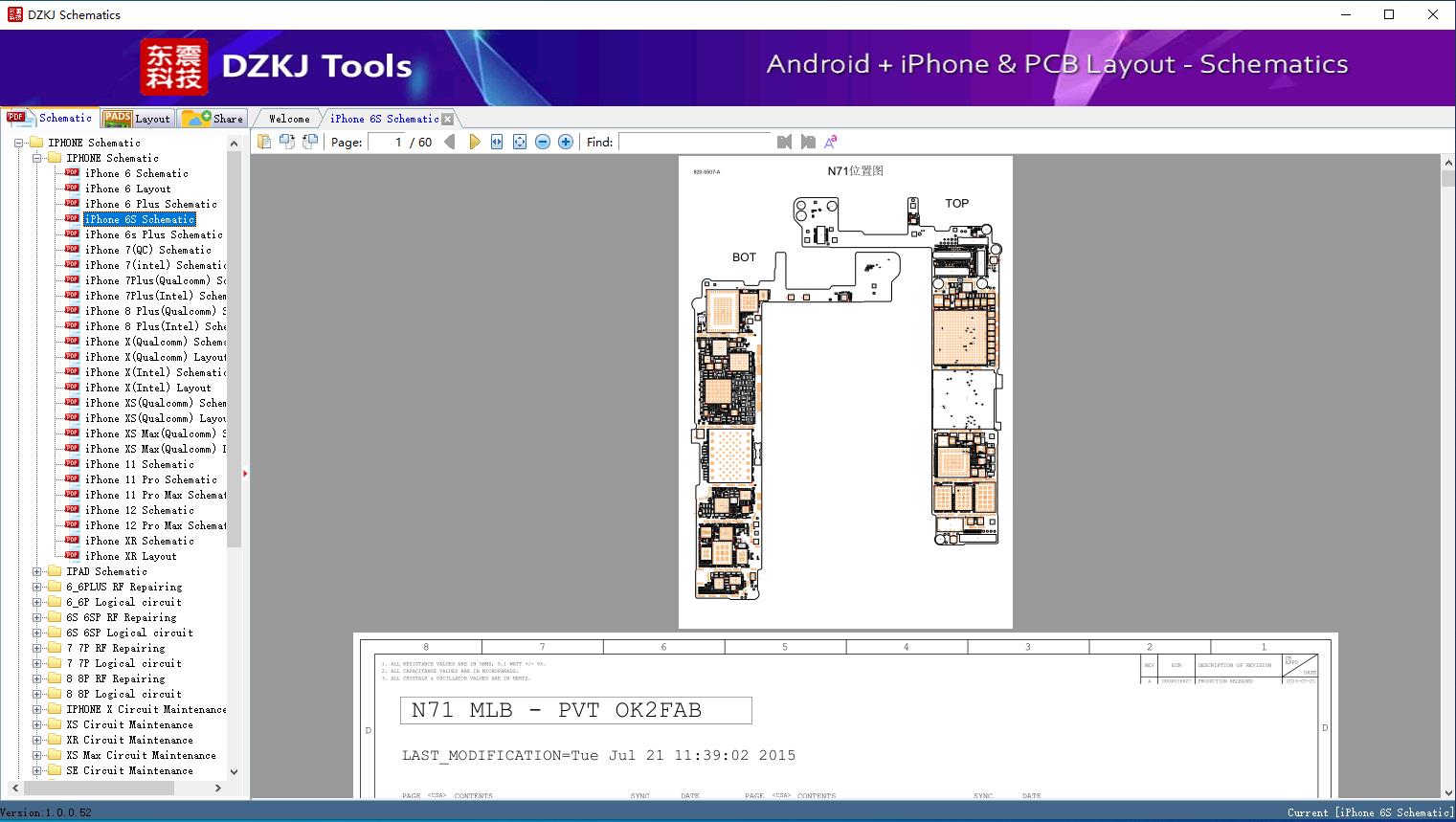Click the PDF icon of iPhone 6 Schematic

(72, 173)
